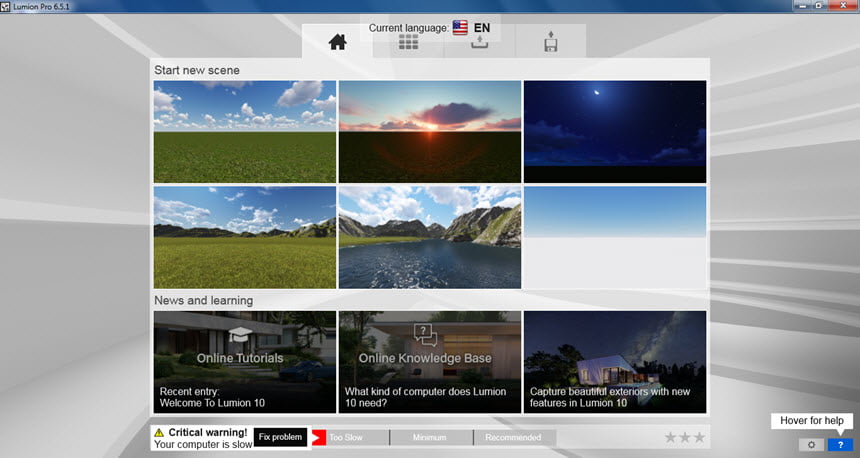
Task: Open the Online Knowledge Base card
Action: pos(429,362)
